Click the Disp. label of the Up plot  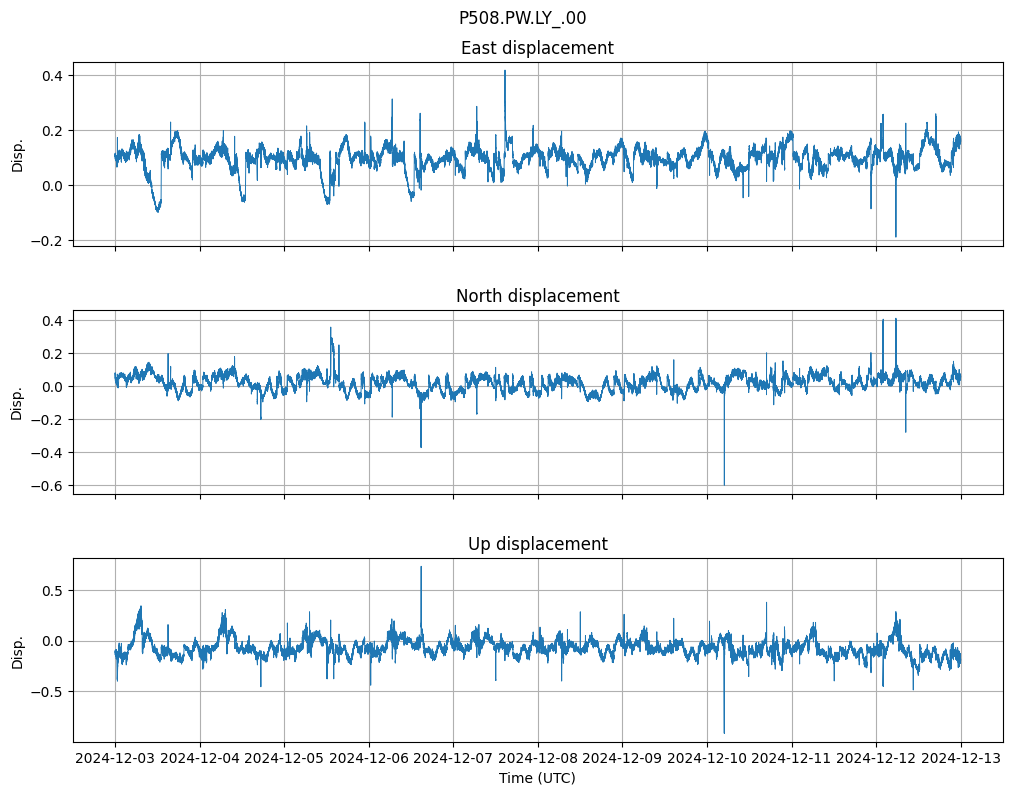tap(17, 650)
